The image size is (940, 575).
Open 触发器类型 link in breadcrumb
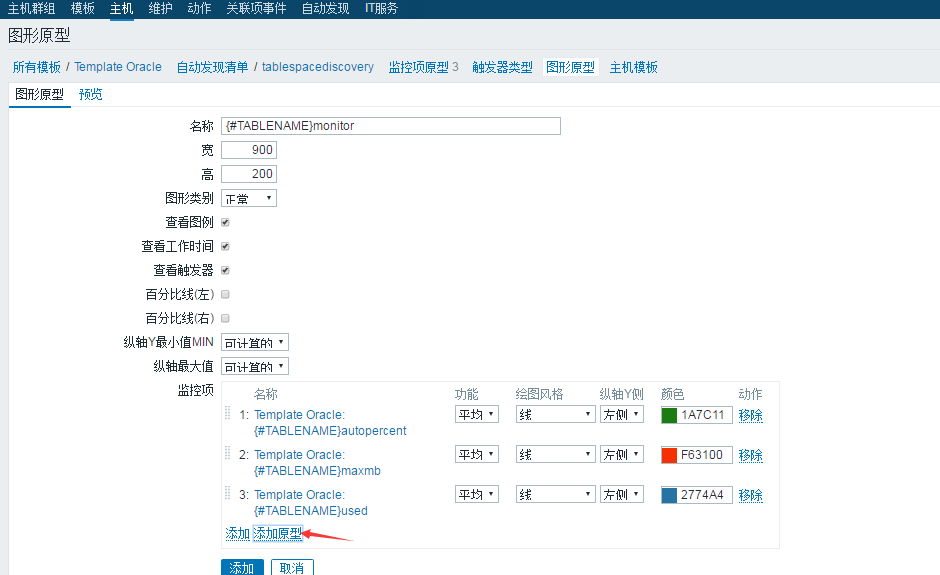[x=502, y=67]
